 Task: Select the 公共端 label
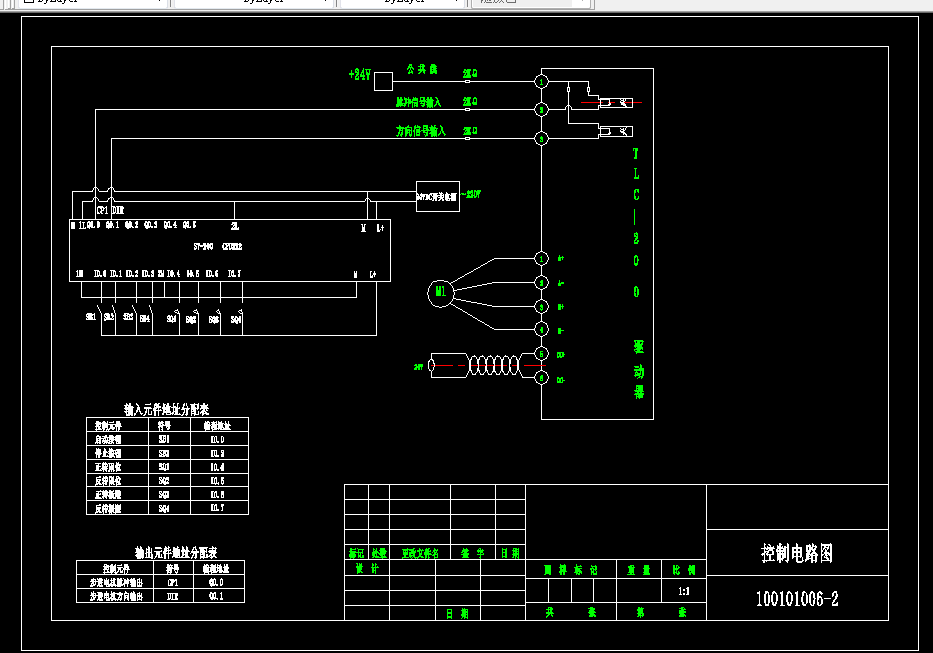422,69
